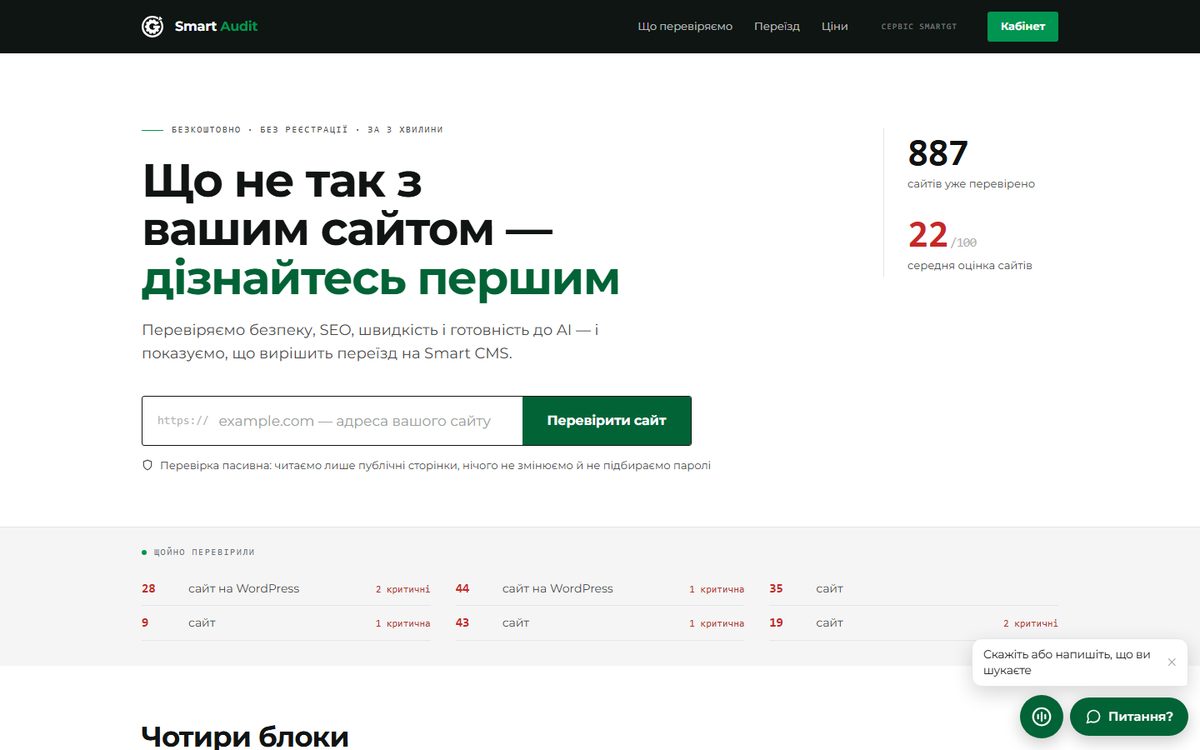The image size is (1200, 750).
Task: Open the Що перевіряємо menu item
Action: coord(685,26)
